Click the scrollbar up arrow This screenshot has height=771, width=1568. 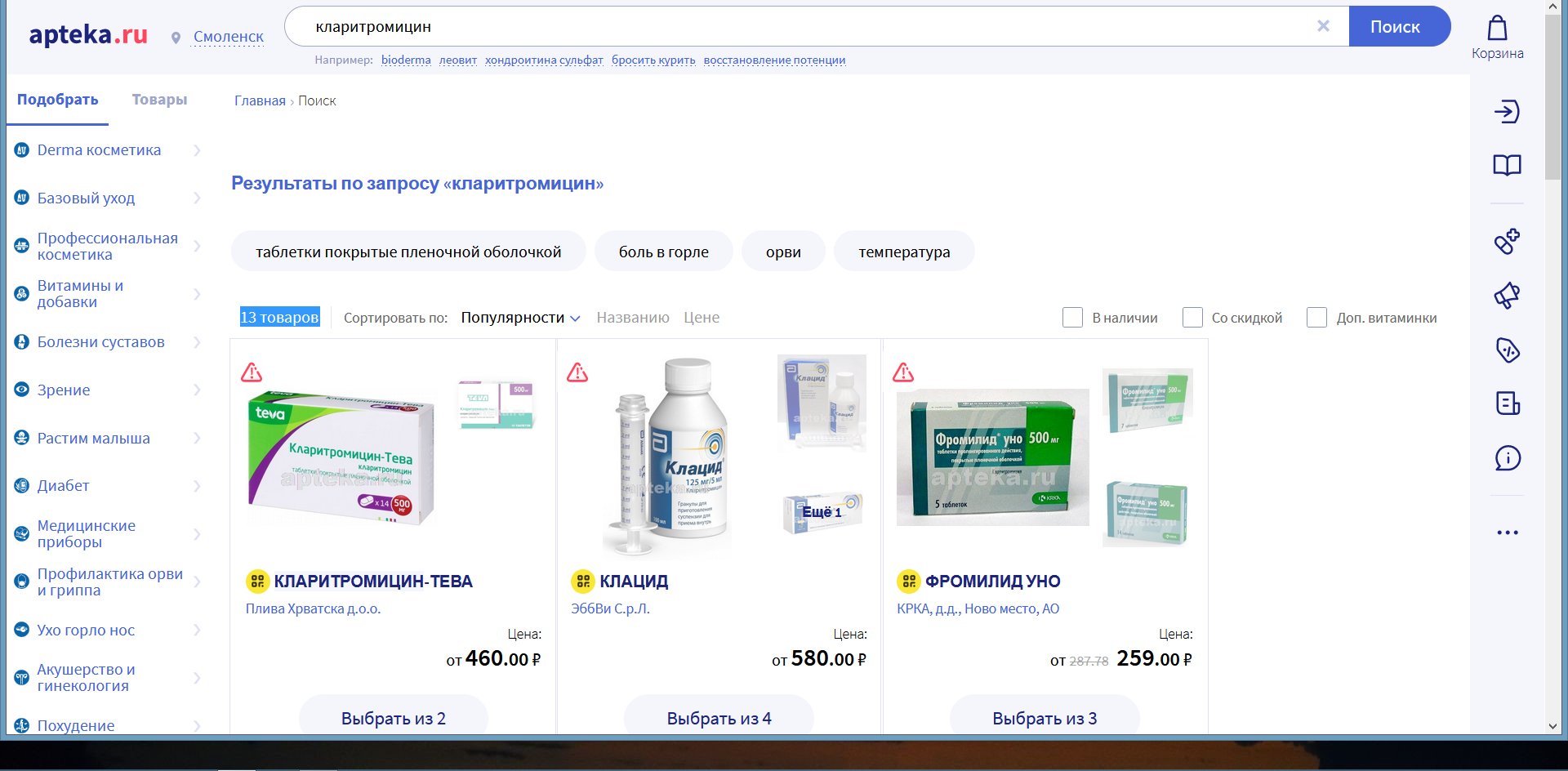[1552, 7]
